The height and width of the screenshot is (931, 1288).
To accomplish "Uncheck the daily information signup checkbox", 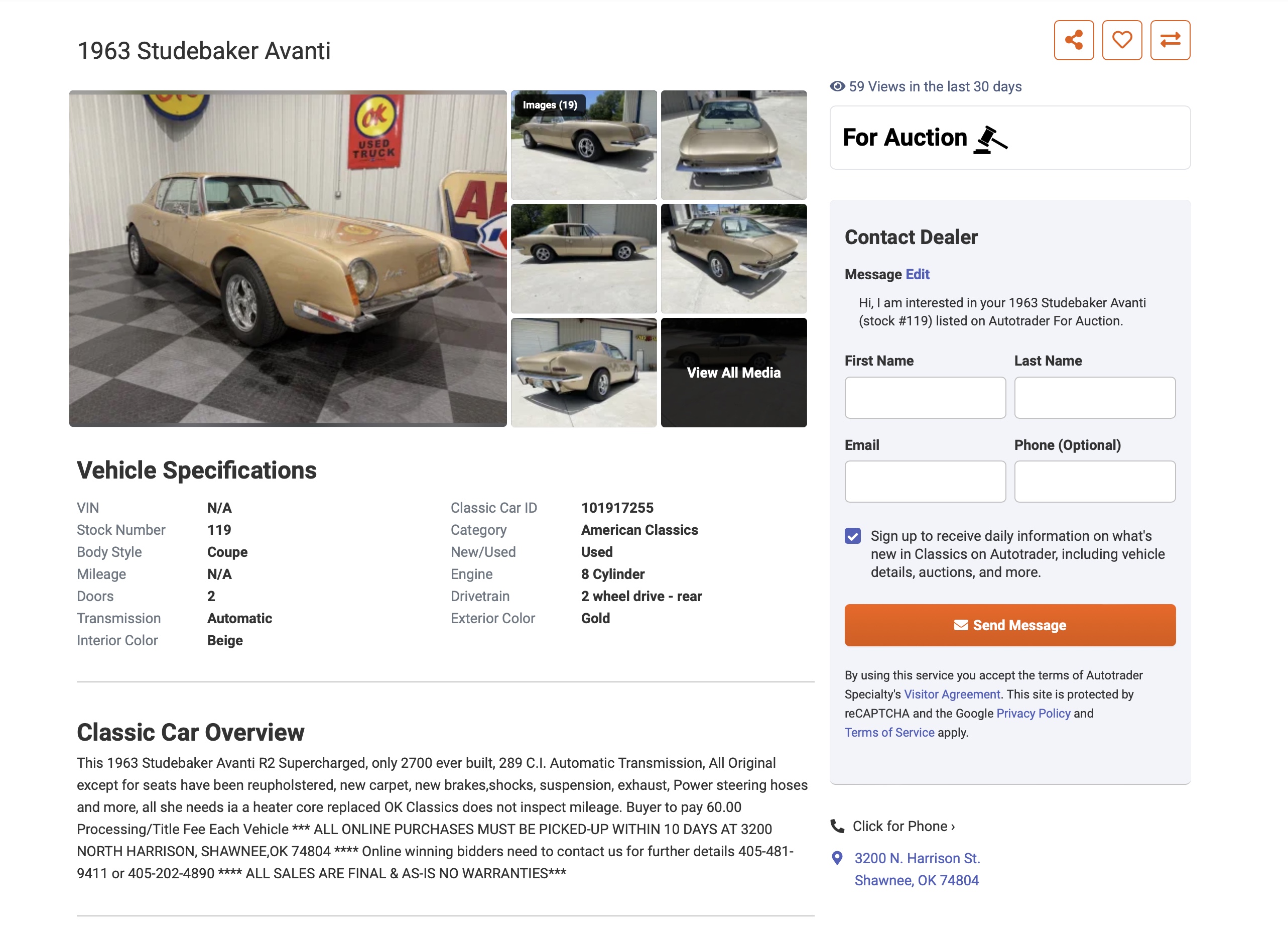I will tap(852, 536).
